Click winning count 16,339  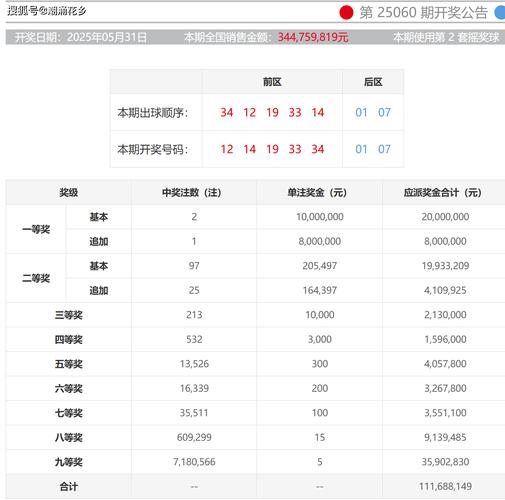pos(194,388)
